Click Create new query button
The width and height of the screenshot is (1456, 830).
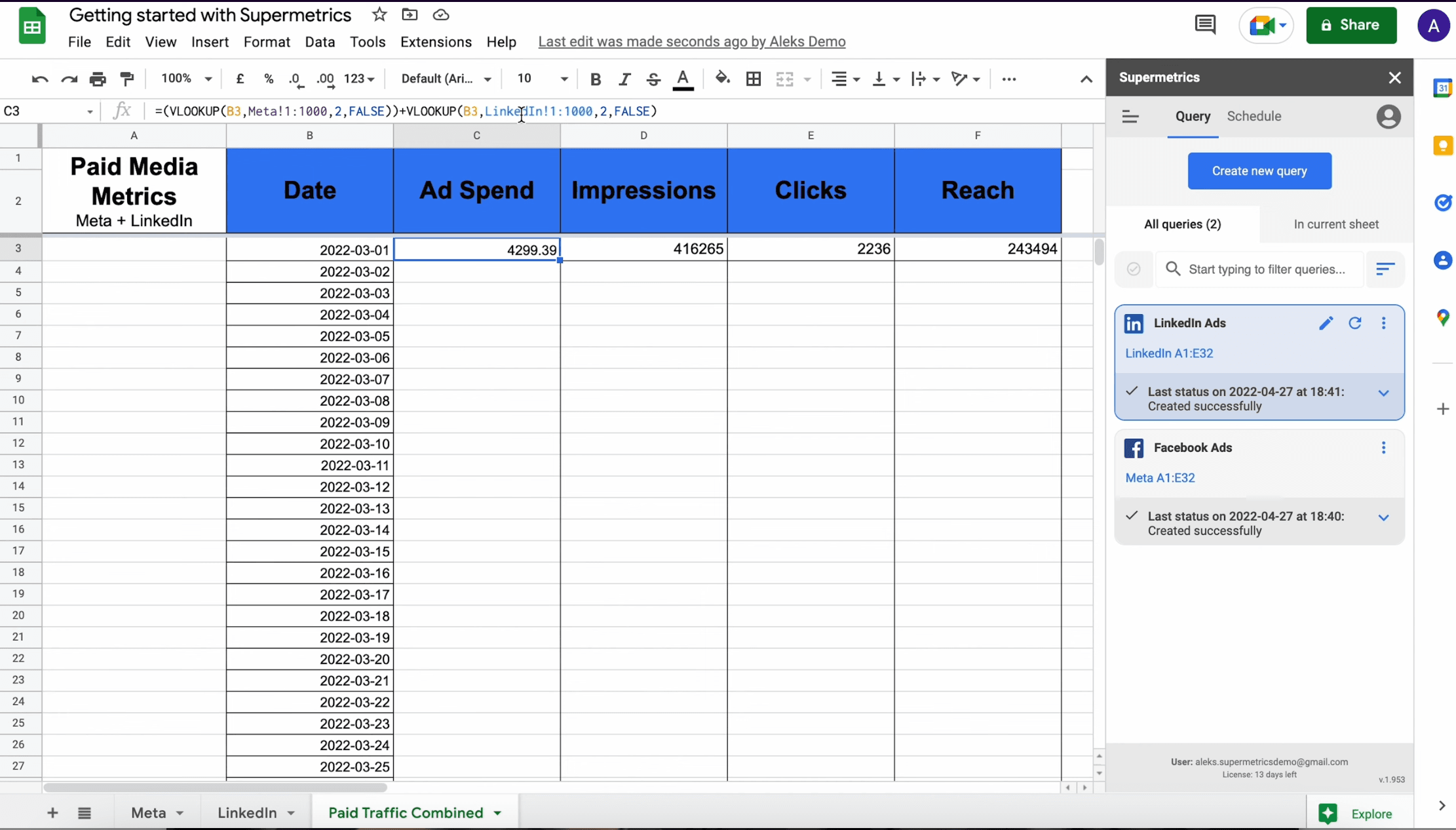pos(1259,171)
